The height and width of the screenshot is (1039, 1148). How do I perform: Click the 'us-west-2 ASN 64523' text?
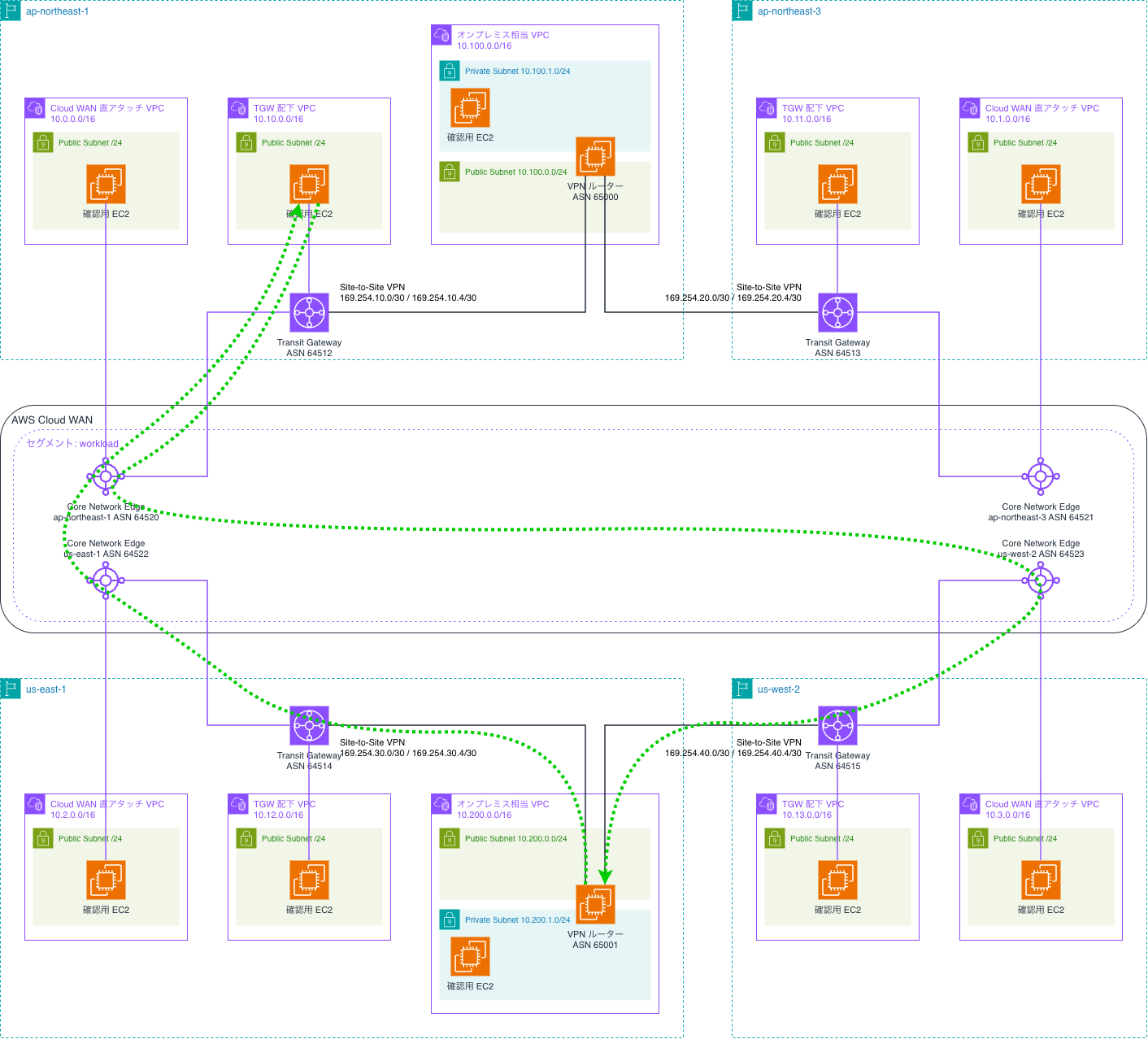tap(1041, 554)
